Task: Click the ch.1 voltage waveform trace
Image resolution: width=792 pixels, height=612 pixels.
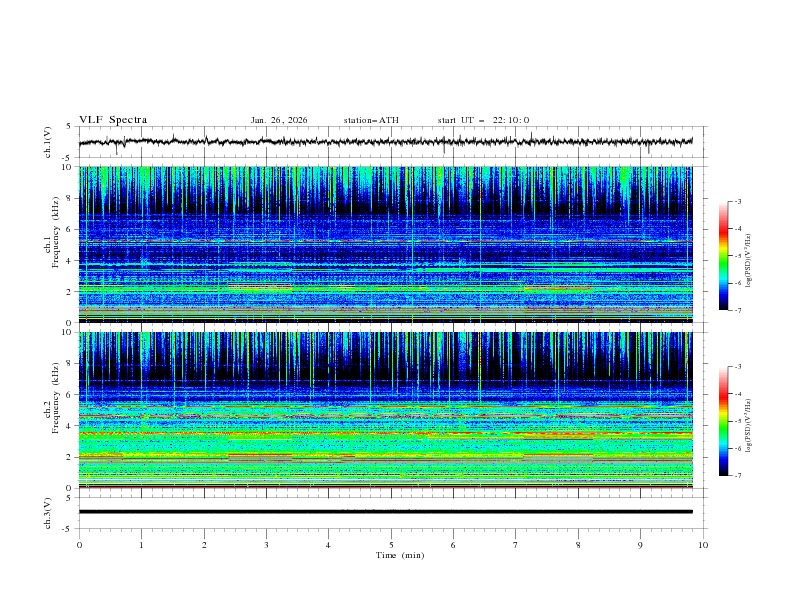Action: [x=385, y=142]
